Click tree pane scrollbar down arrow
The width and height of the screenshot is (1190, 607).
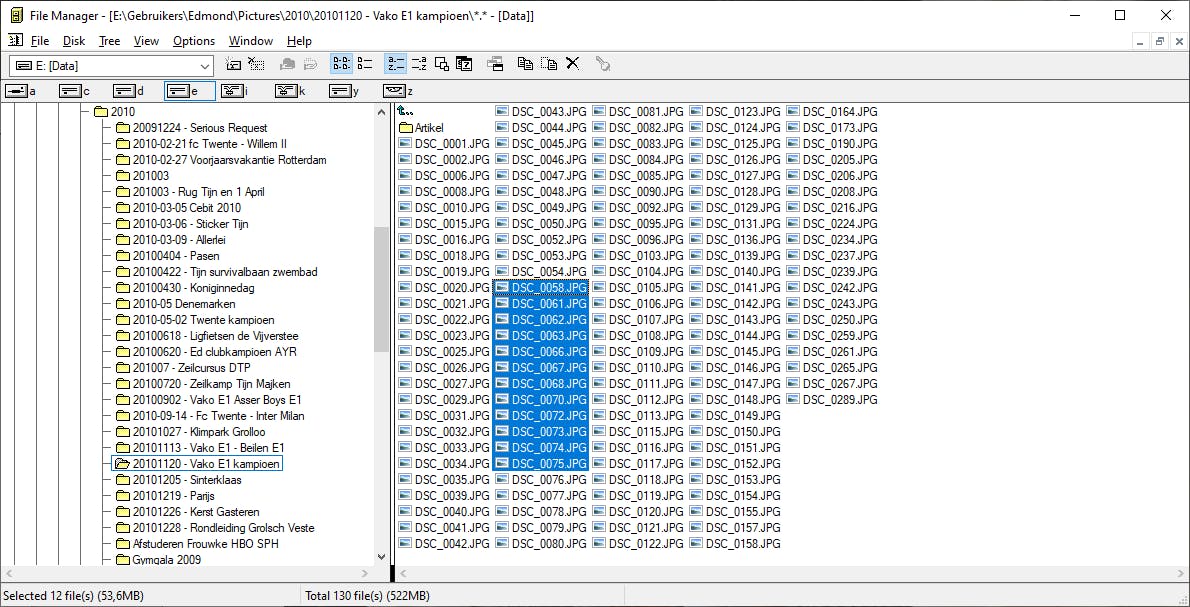coord(382,556)
